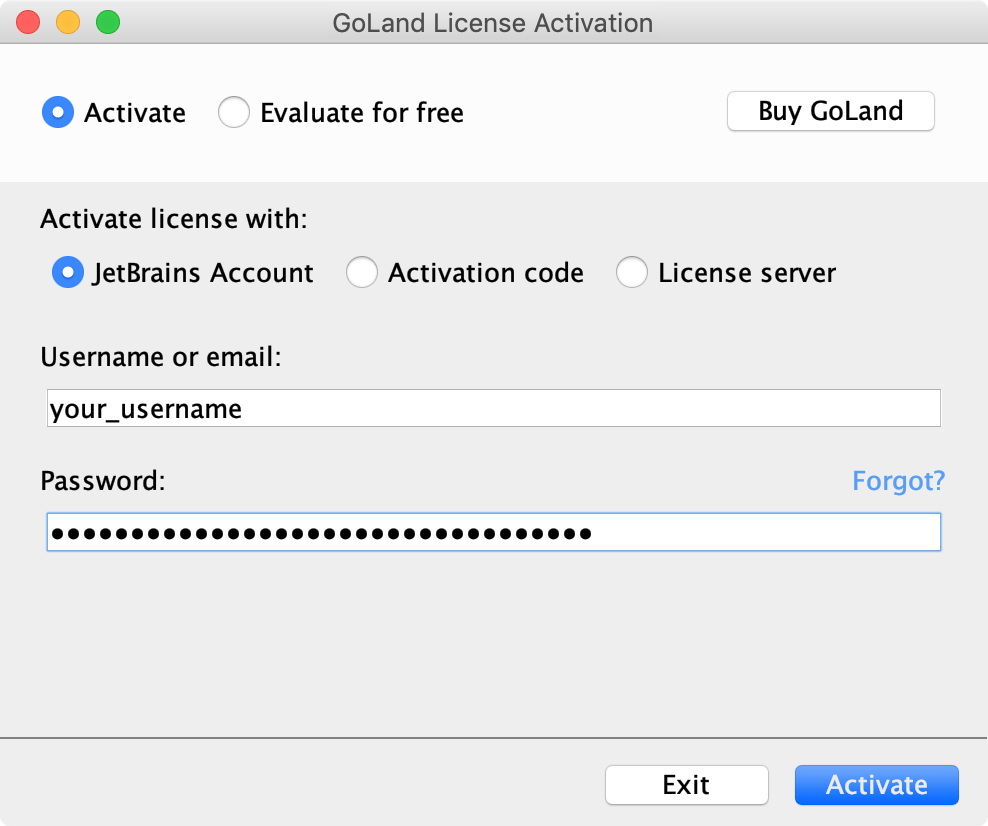
Task: Focus the Username or email field
Action: coord(494,408)
